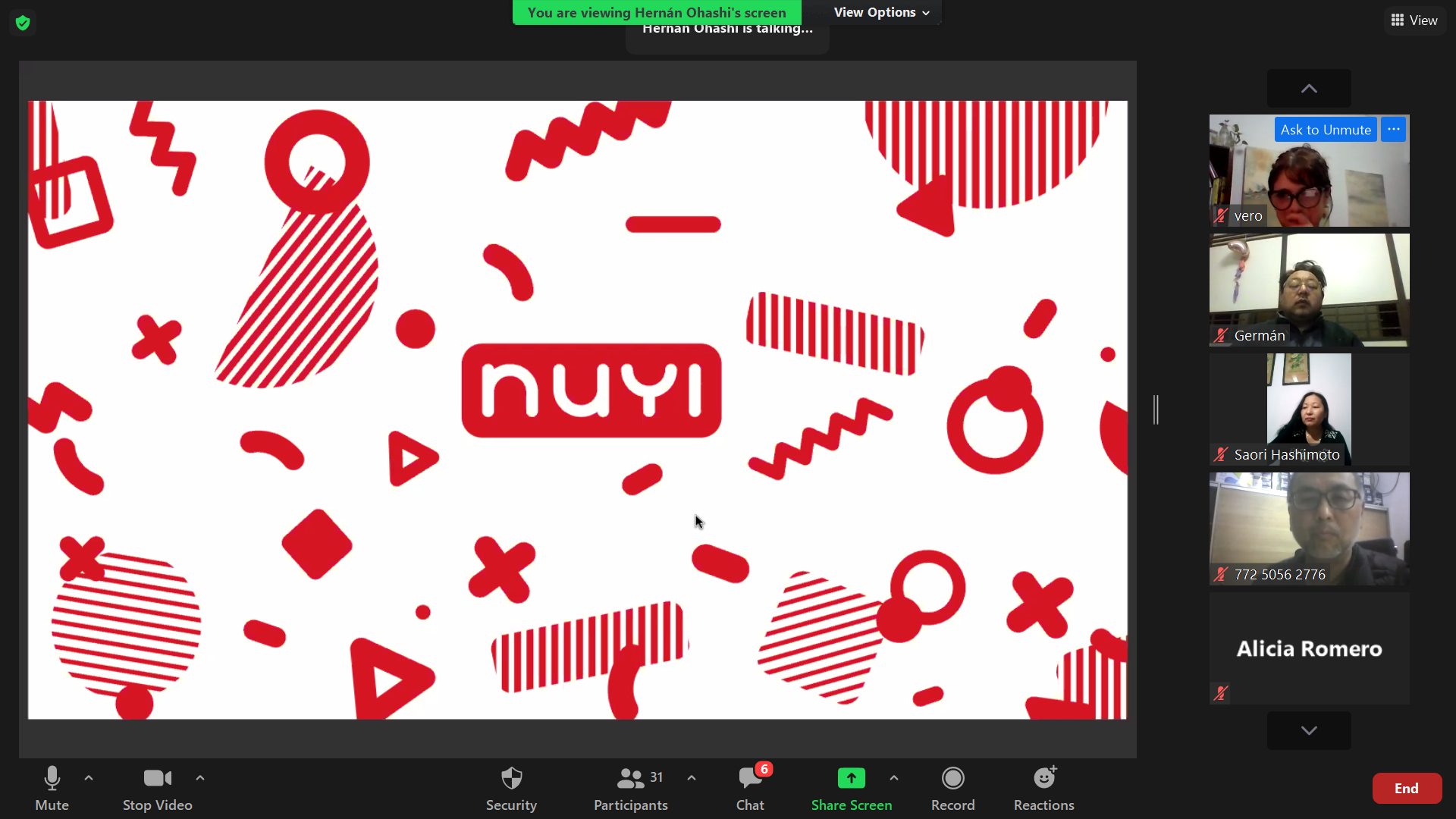This screenshot has height=819, width=1456.
Task: Click the green Share Screen button
Action: coord(852,789)
